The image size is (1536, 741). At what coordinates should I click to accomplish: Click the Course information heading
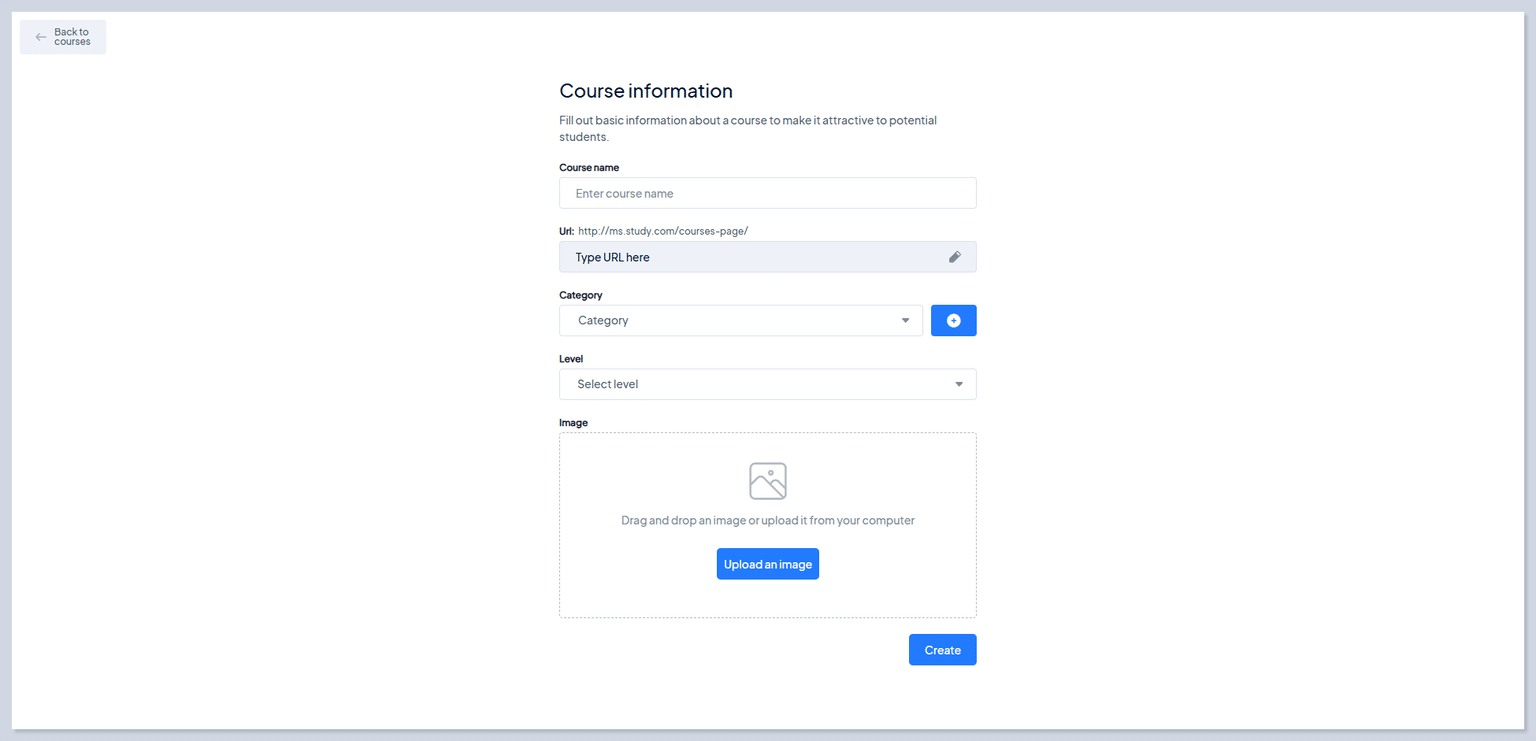(646, 90)
